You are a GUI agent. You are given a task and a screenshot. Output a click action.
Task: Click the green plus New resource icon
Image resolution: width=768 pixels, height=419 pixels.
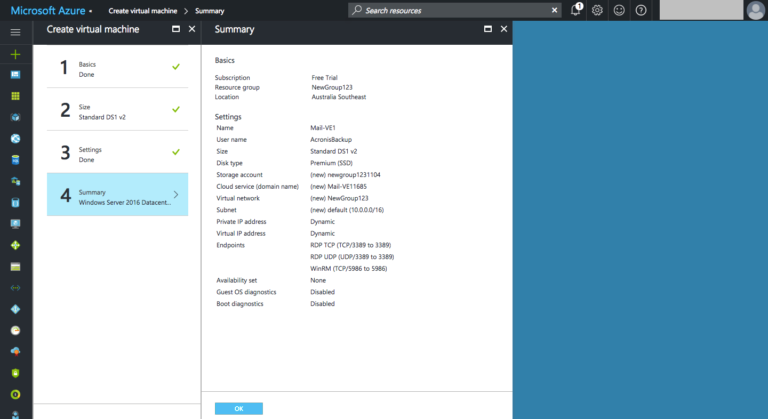pyautogui.click(x=15, y=54)
